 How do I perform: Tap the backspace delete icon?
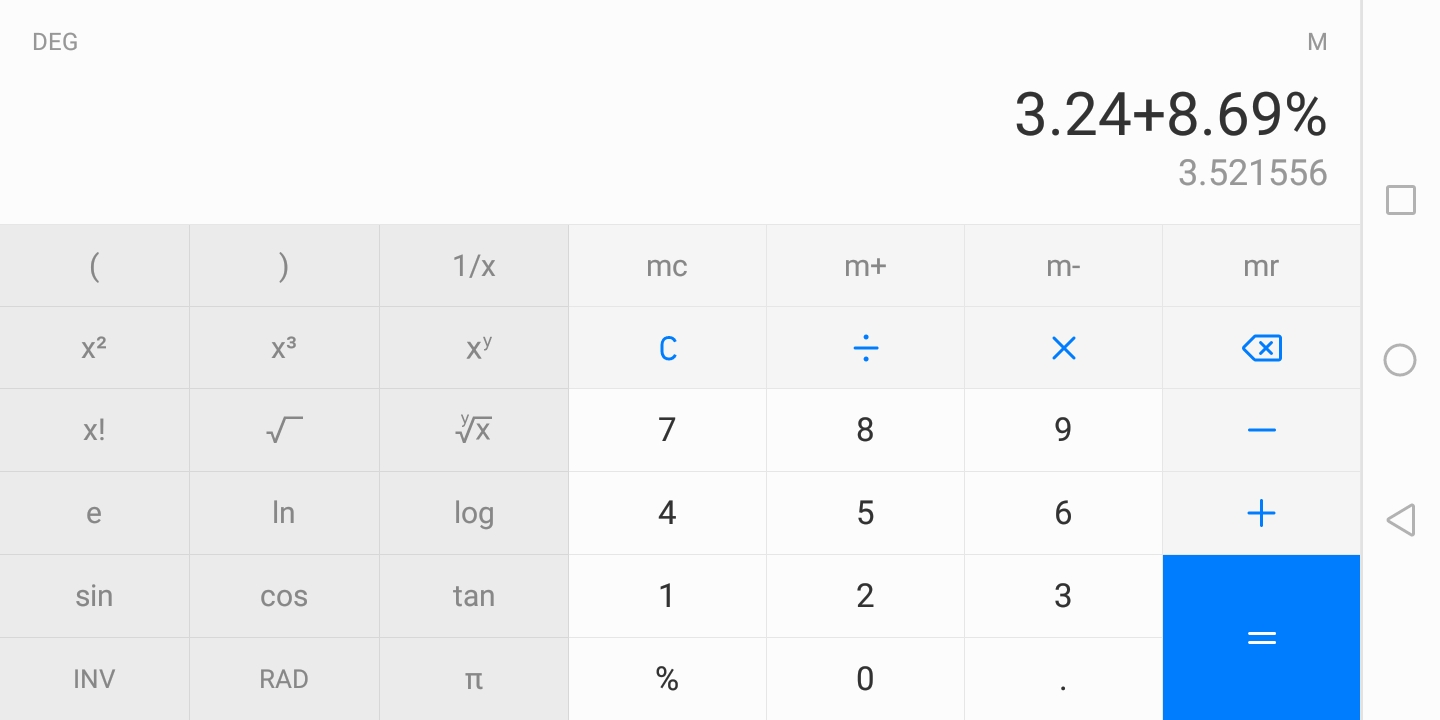(x=1261, y=348)
